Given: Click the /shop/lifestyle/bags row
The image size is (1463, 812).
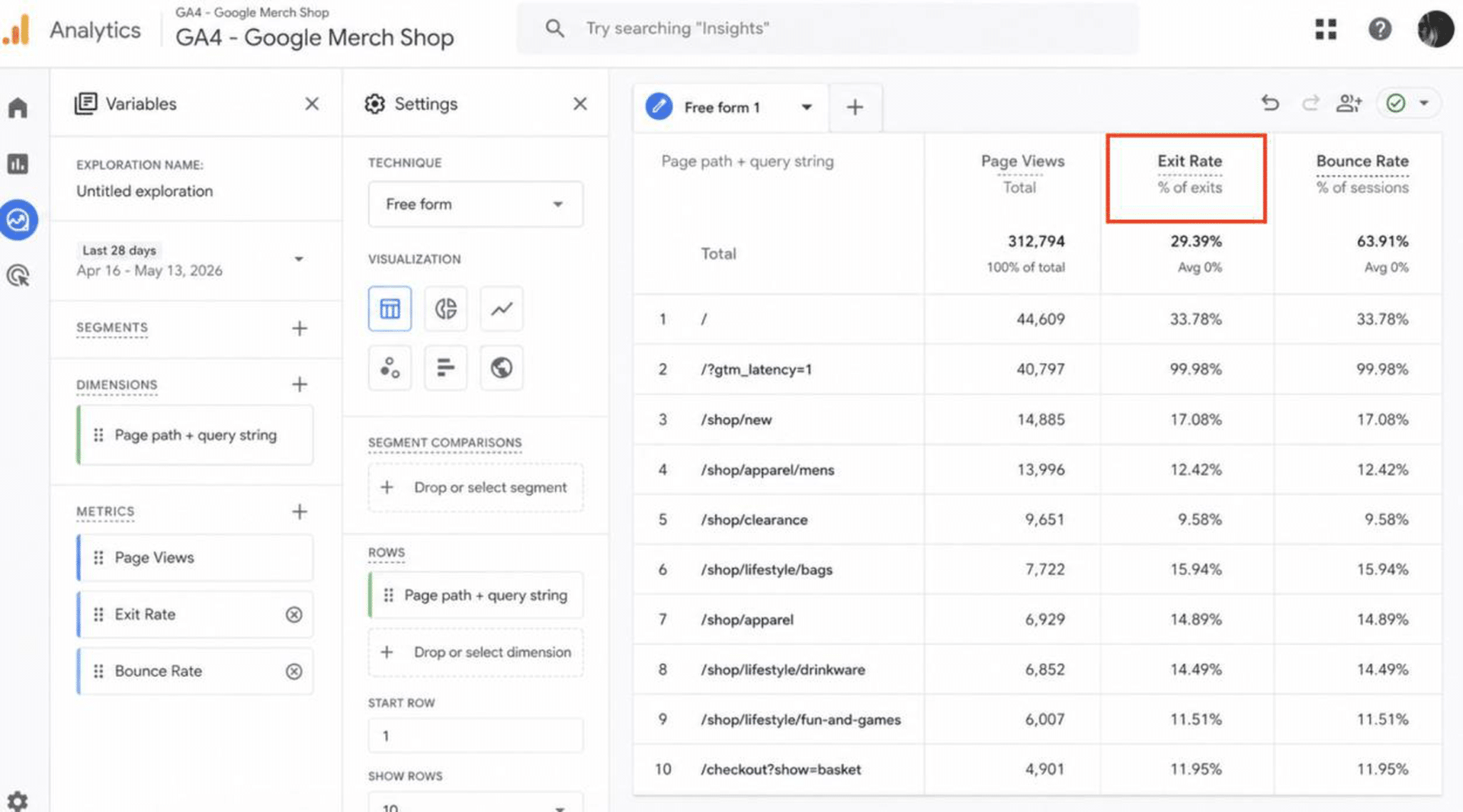Looking at the screenshot, I should (x=1037, y=569).
